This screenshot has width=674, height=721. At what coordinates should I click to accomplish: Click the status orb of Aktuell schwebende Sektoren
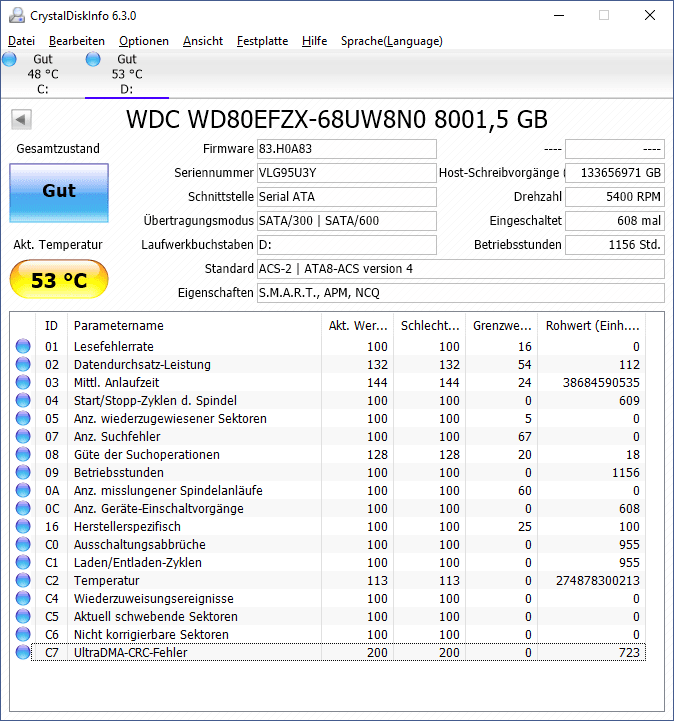coord(23,616)
